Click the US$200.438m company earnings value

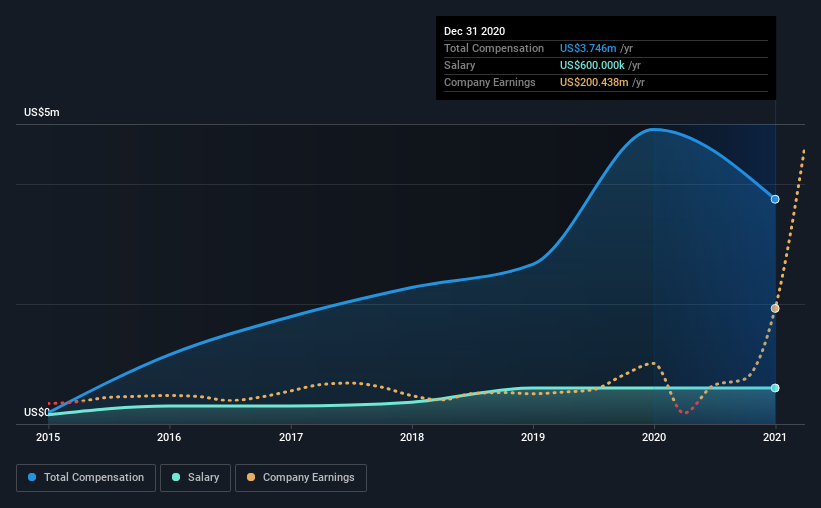click(x=594, y=82)
